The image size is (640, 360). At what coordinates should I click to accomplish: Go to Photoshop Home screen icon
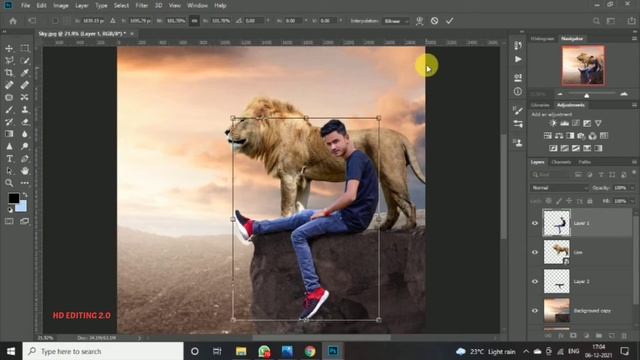13,21
